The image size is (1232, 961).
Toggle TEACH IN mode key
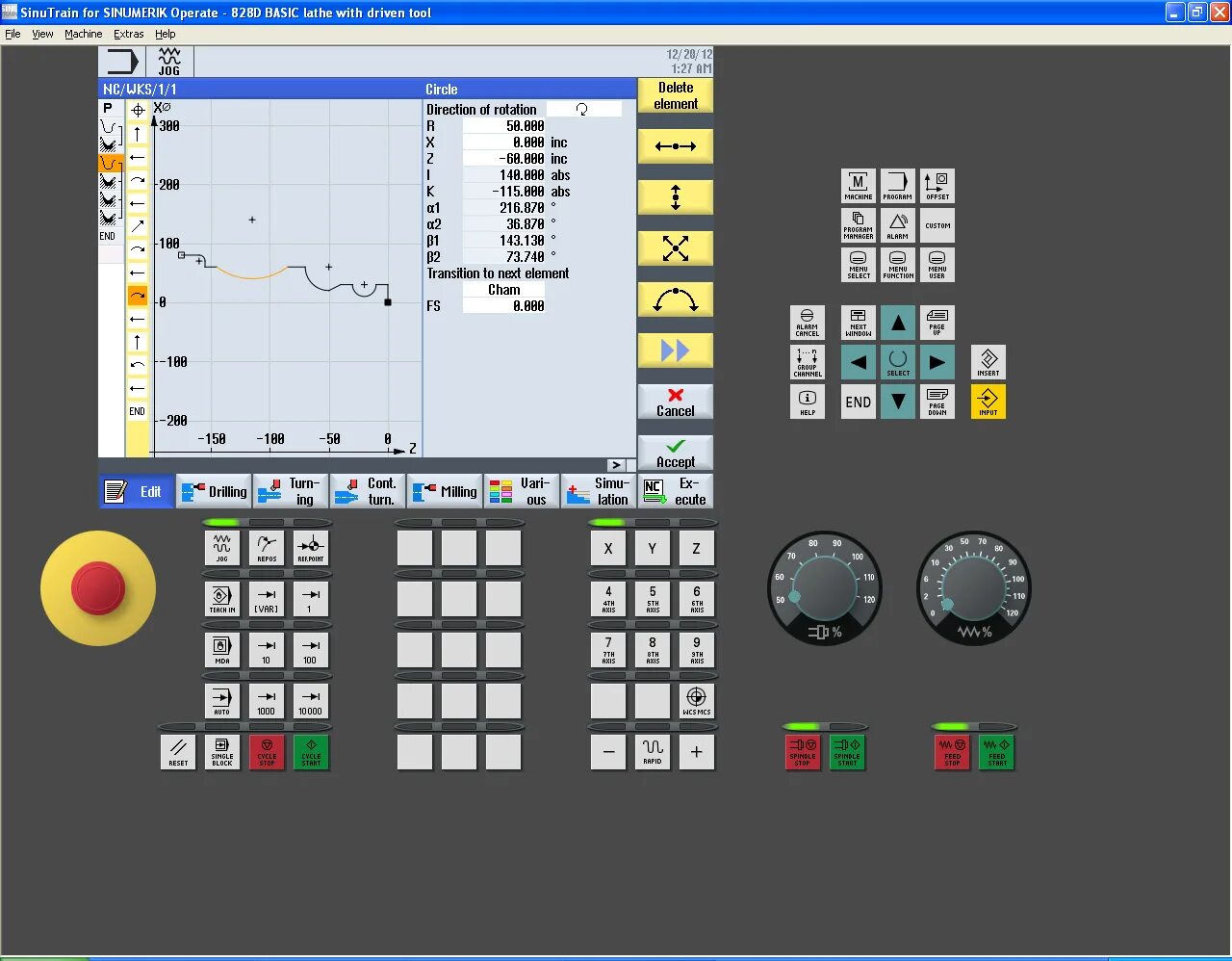click(x=222, y=599)
